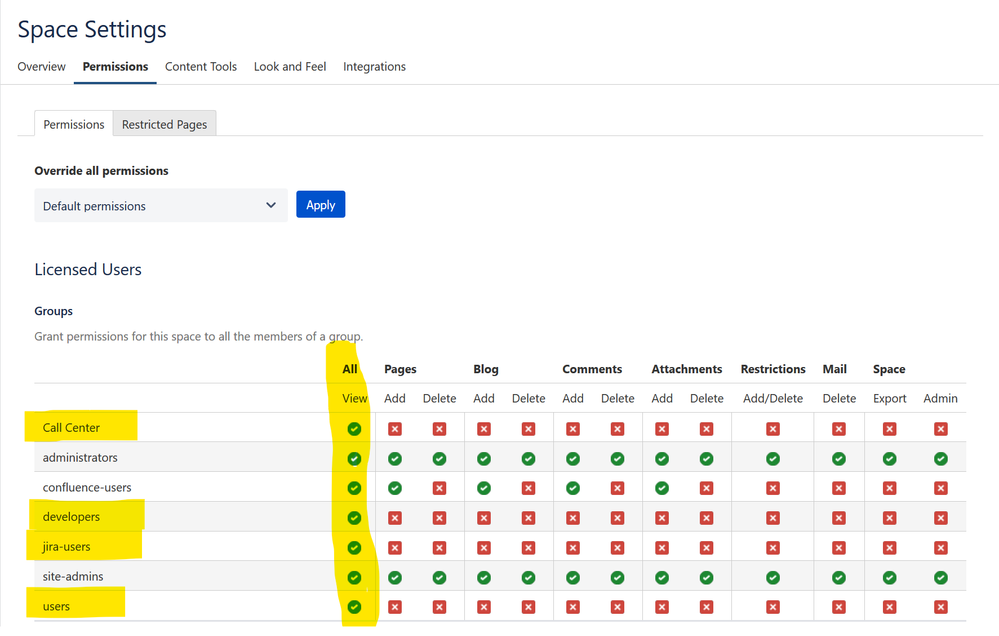999x636 pixels.
Task: Click jira-users Restrictions Add/Delete red cross
Action: coord(773,548)
